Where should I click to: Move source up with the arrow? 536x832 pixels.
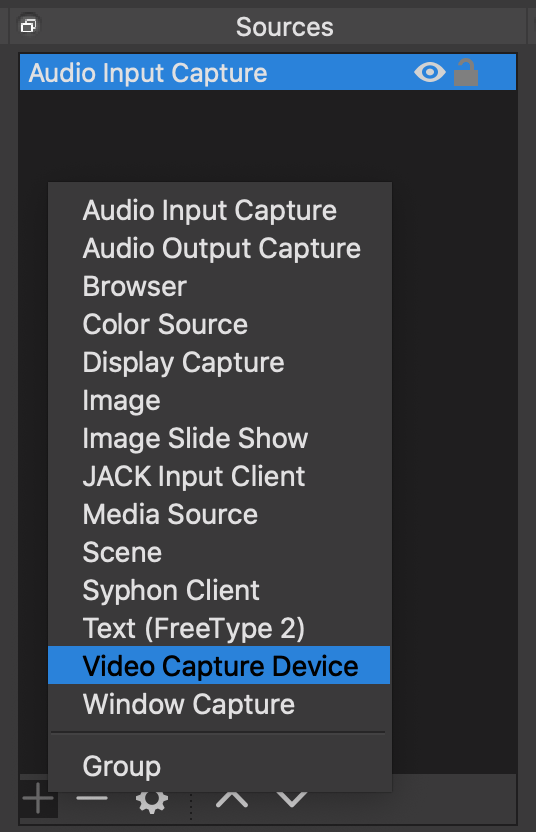pyautogui.click(x=232, y=799)
